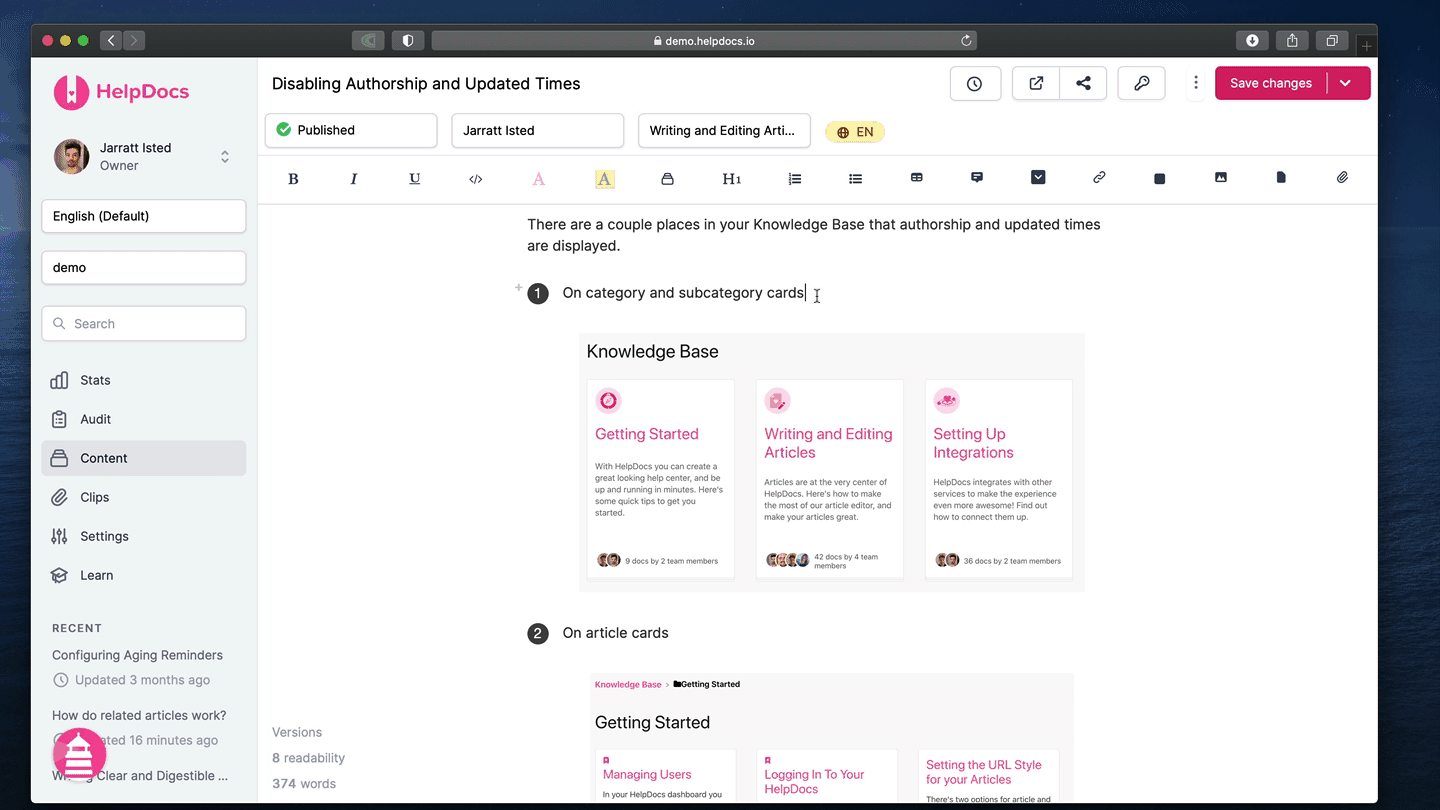Toggle italic formatting in editor toolbar
Viewport: 1440px width, 810px height.
[353, 179]
